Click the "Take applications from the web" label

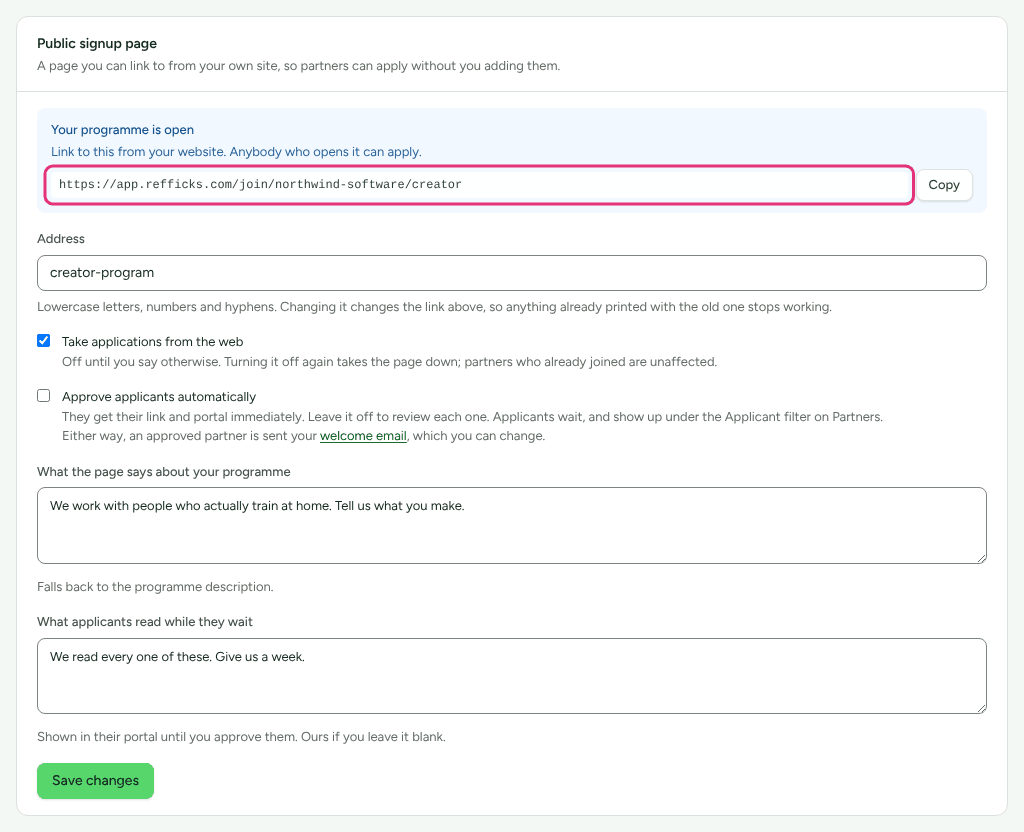click(152, 342)
